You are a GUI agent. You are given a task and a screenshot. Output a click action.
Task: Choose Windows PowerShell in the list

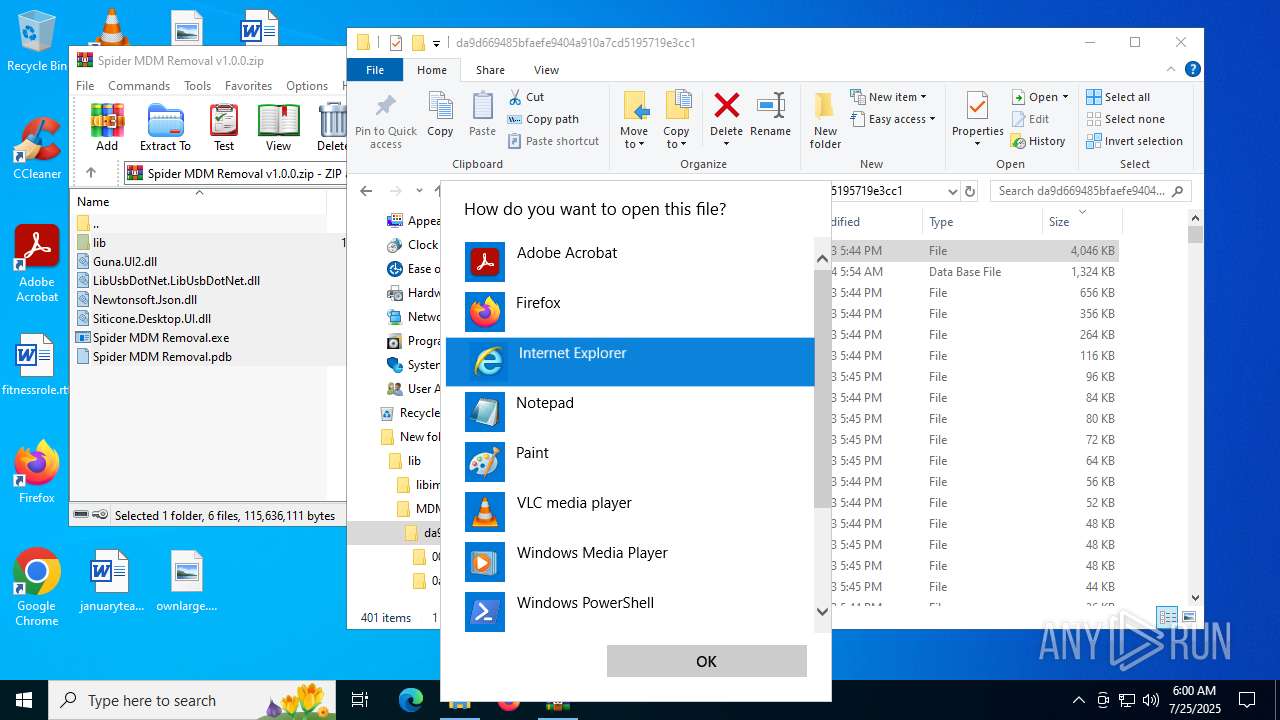click(x=630, y=612)
